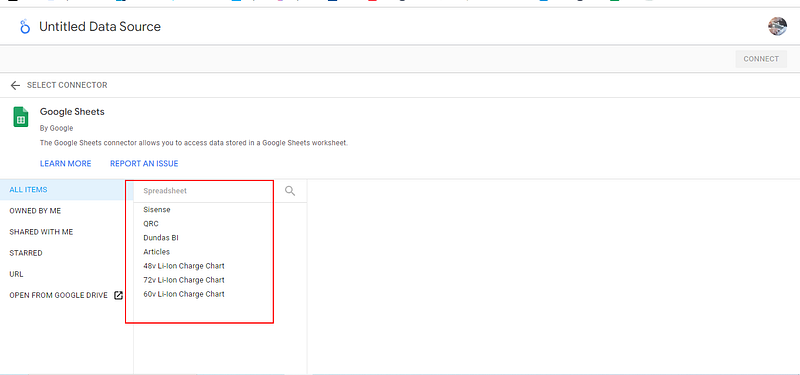Click the SELECT CONNECTOR label
Screen dimensions: 800x375
point(67,85)
